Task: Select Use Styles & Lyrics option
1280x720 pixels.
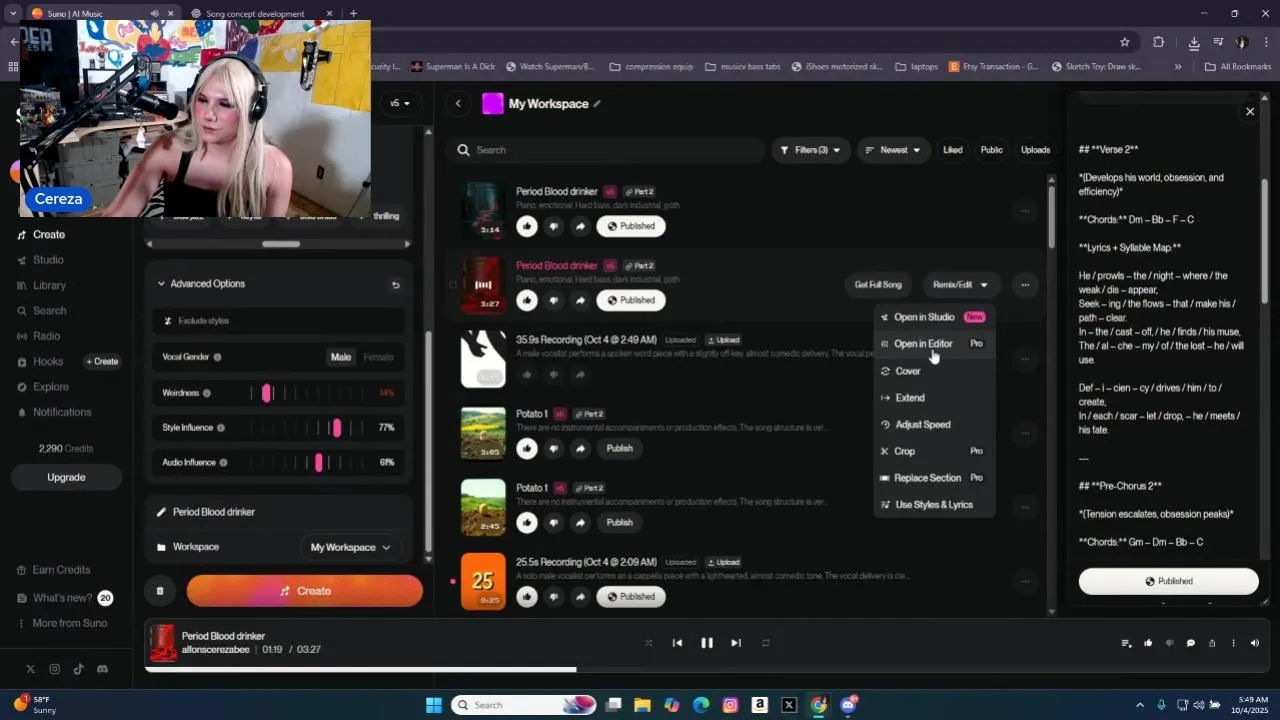Action: (933, 505)
